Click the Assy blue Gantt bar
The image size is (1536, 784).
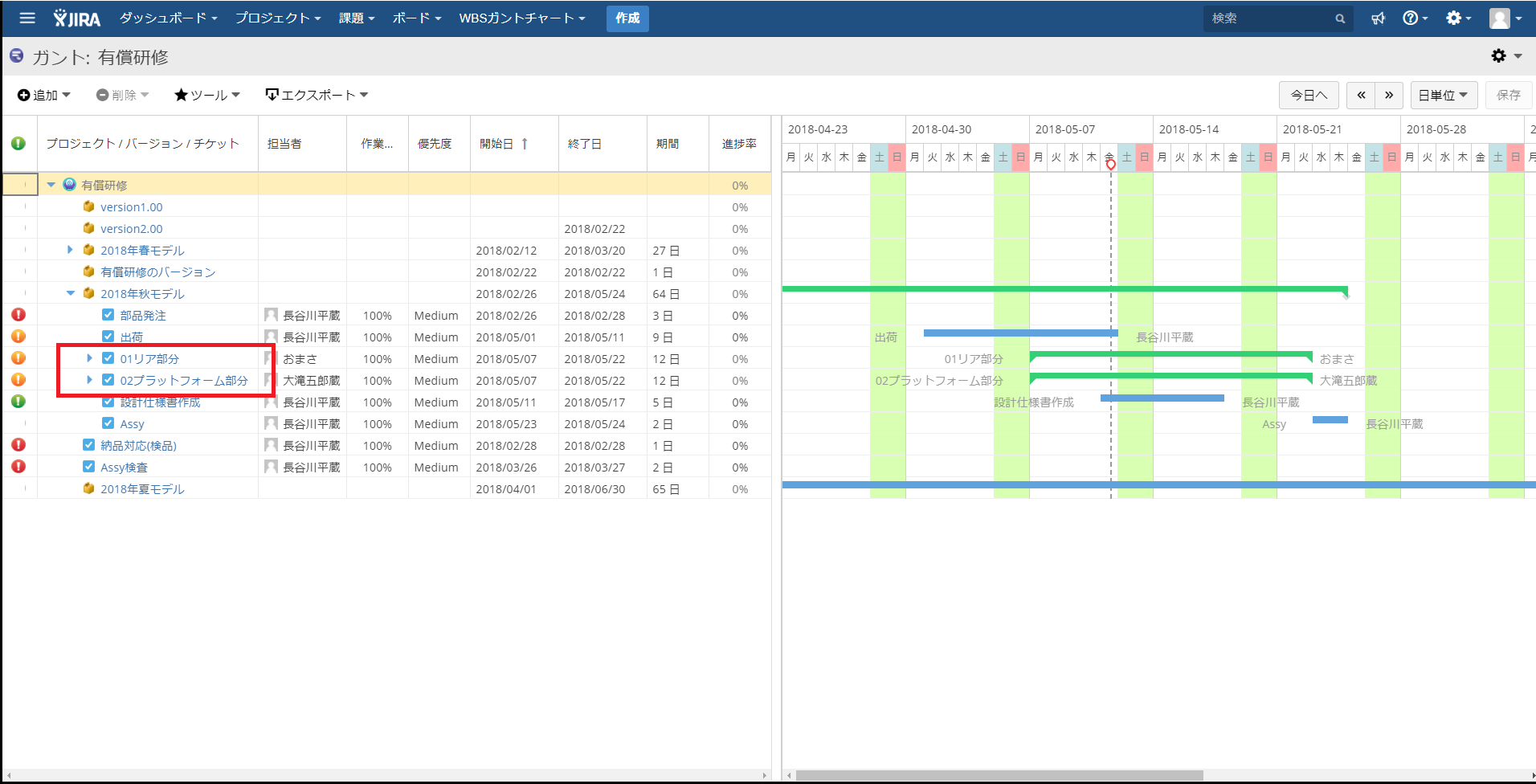coord(1330,419)
